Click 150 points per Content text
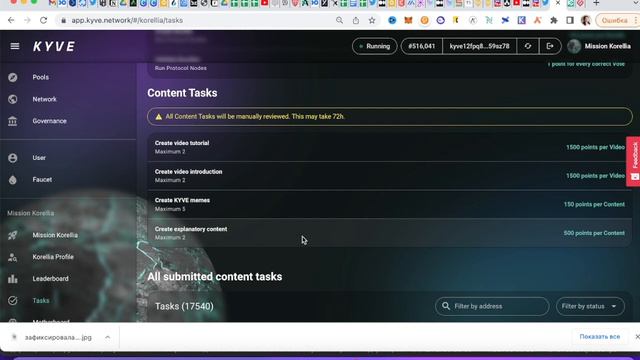This screenshot has width=640, height=360. point(594,204)
